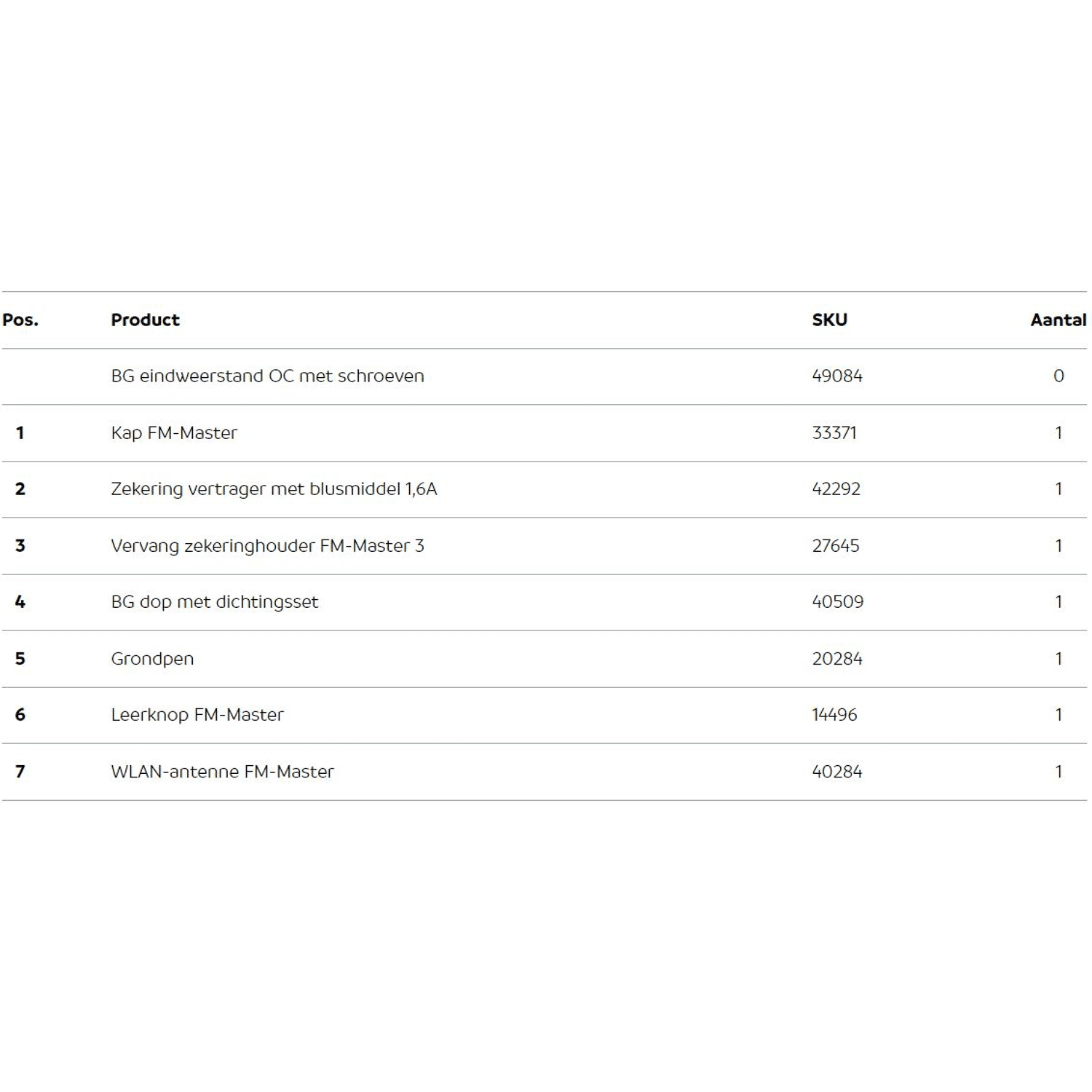Open Zekering vertrager met blusmiddel 1,6A
Screen dimensions: 1092x1092
tap(274, 489)
